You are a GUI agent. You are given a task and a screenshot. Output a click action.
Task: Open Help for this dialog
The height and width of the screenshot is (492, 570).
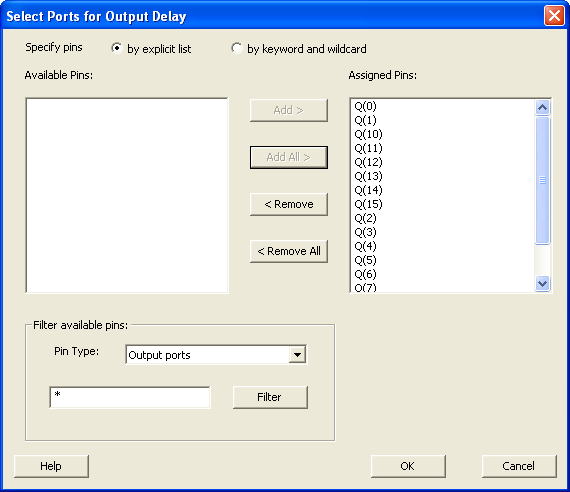pos(51,466)
